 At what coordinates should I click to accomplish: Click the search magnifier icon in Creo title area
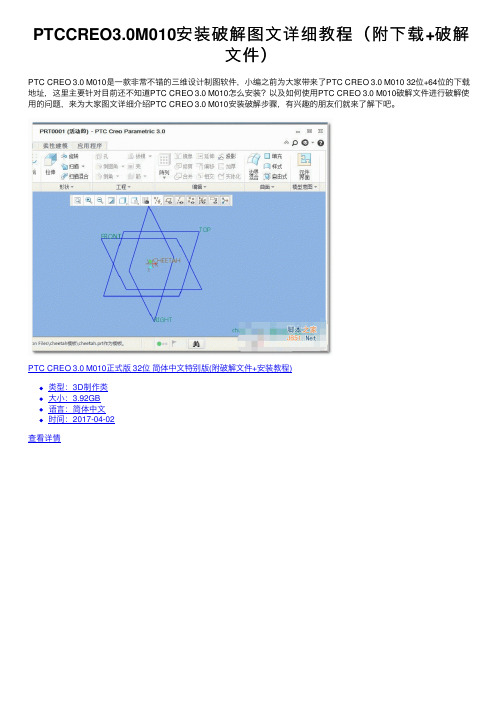tap(295, 143)
